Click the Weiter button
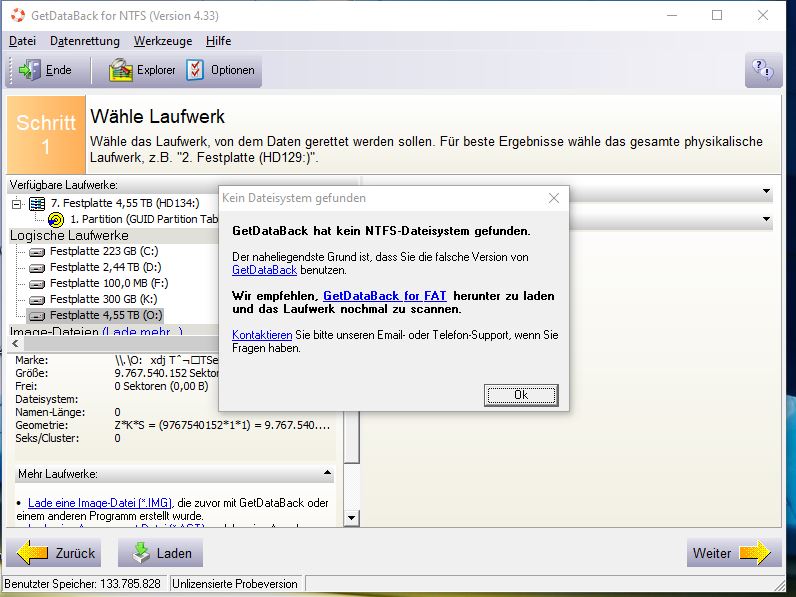 point(734,553)
